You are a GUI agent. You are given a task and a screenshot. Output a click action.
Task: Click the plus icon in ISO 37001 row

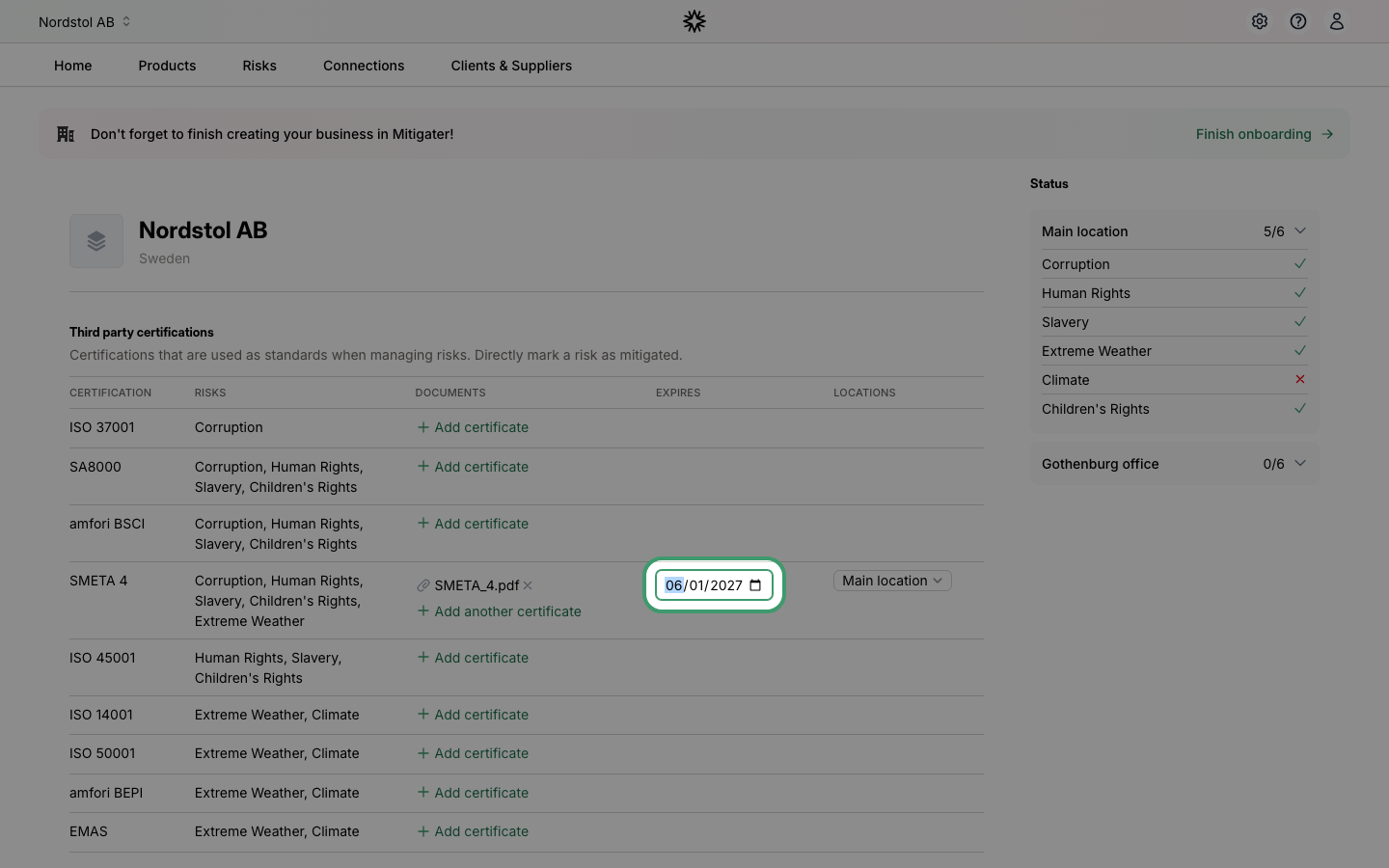point(422,427)
